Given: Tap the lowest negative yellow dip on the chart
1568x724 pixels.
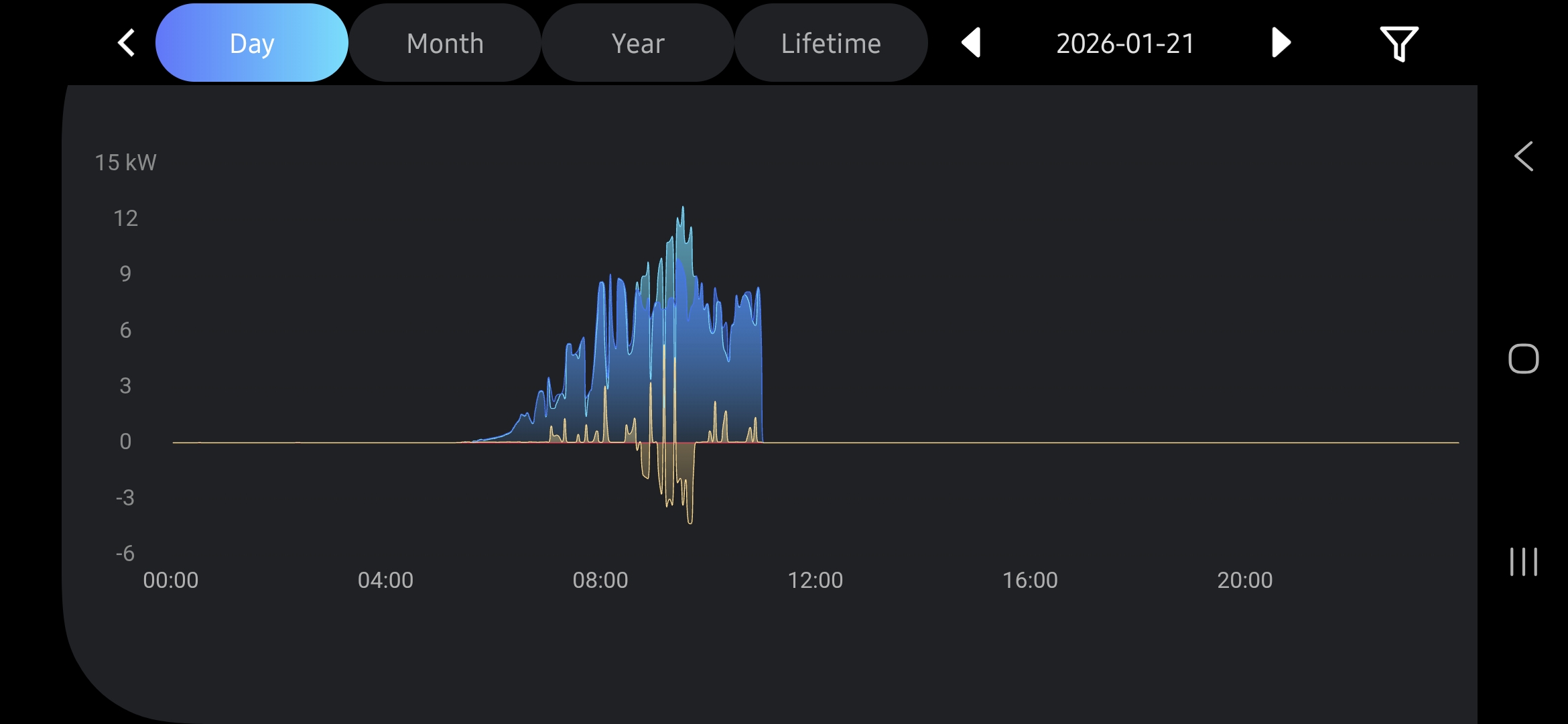Looking at the screenshot, I should (x=690, y=520).
